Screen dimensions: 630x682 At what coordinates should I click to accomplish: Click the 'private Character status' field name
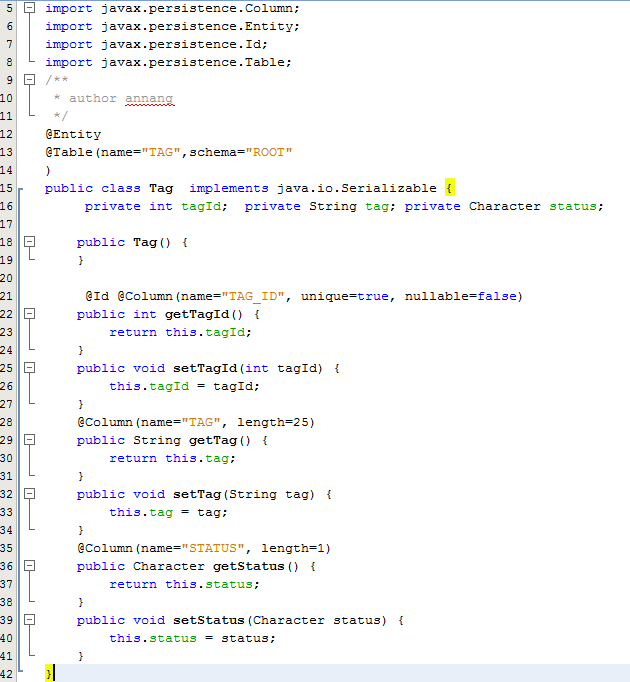click(573, 206)
